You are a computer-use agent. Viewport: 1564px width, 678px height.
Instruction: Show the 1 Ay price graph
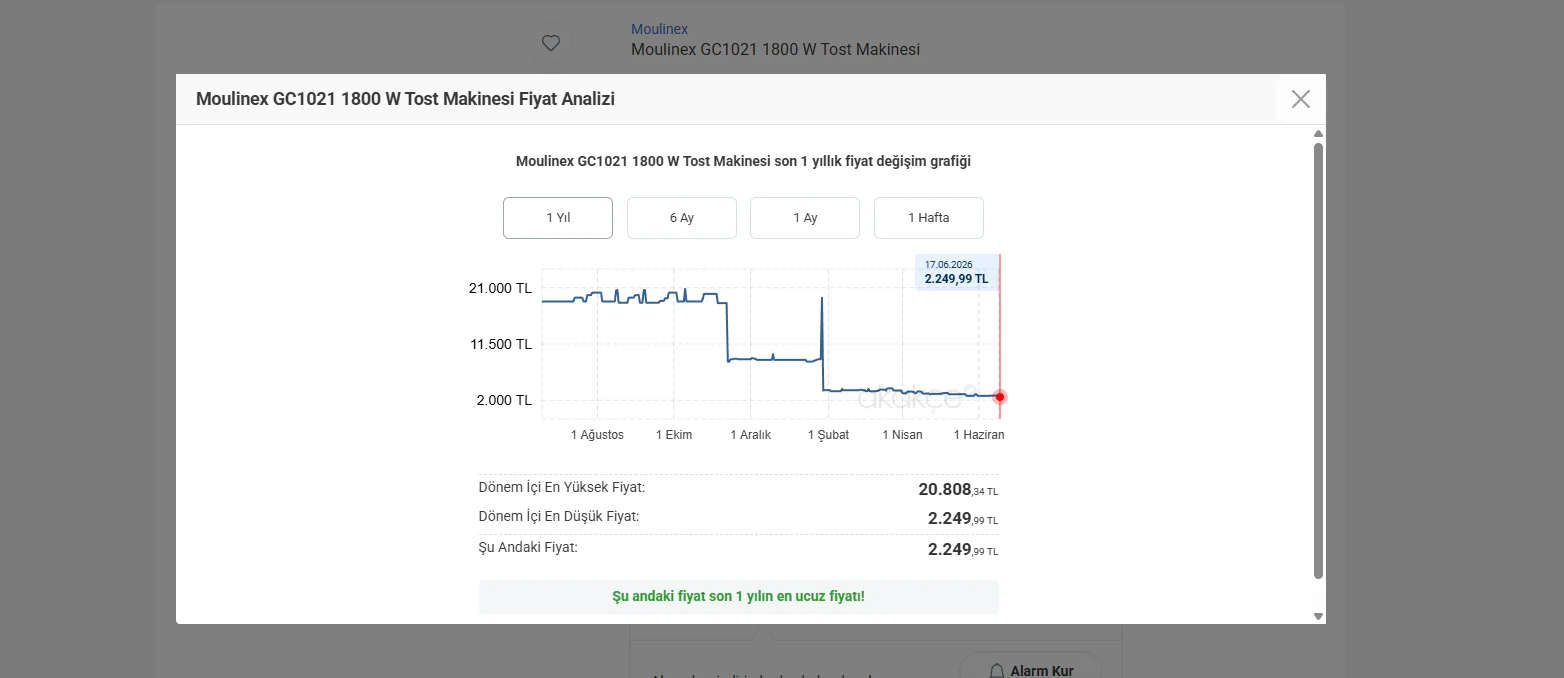[x=805, y=218]
